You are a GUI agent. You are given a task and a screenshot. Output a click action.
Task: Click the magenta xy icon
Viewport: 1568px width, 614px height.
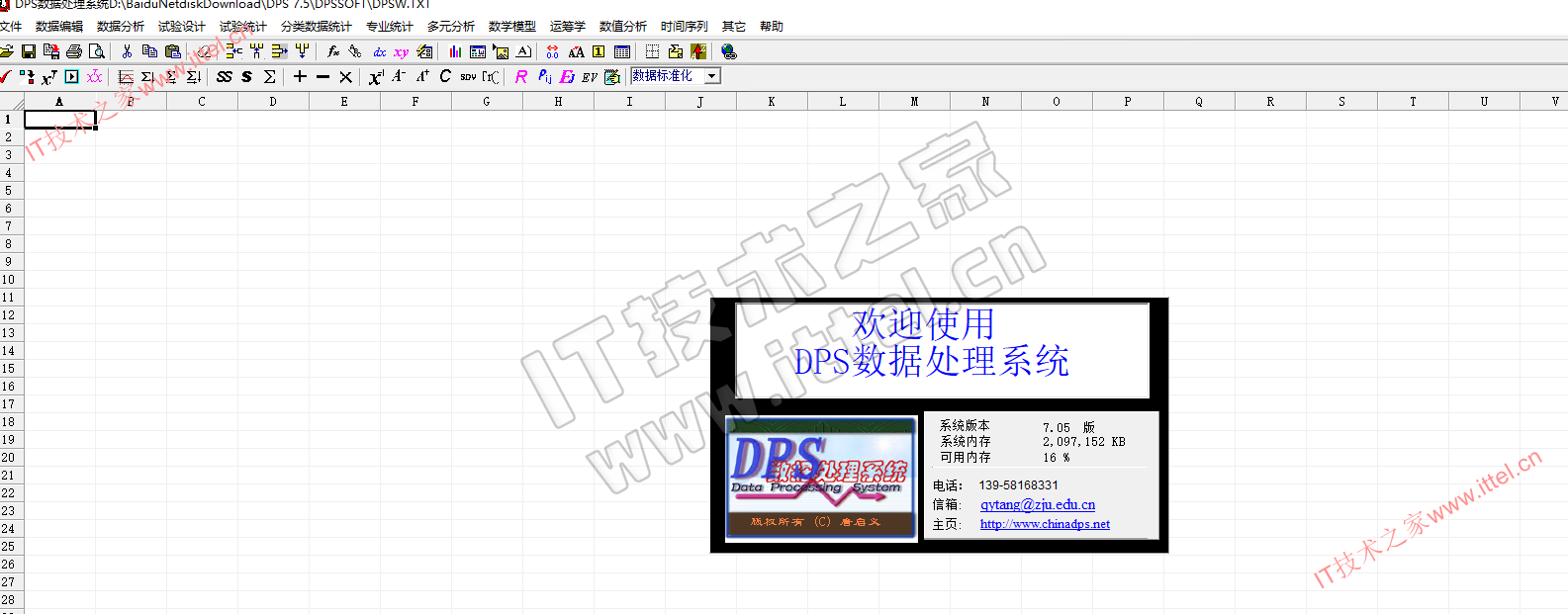click(402, 51)
